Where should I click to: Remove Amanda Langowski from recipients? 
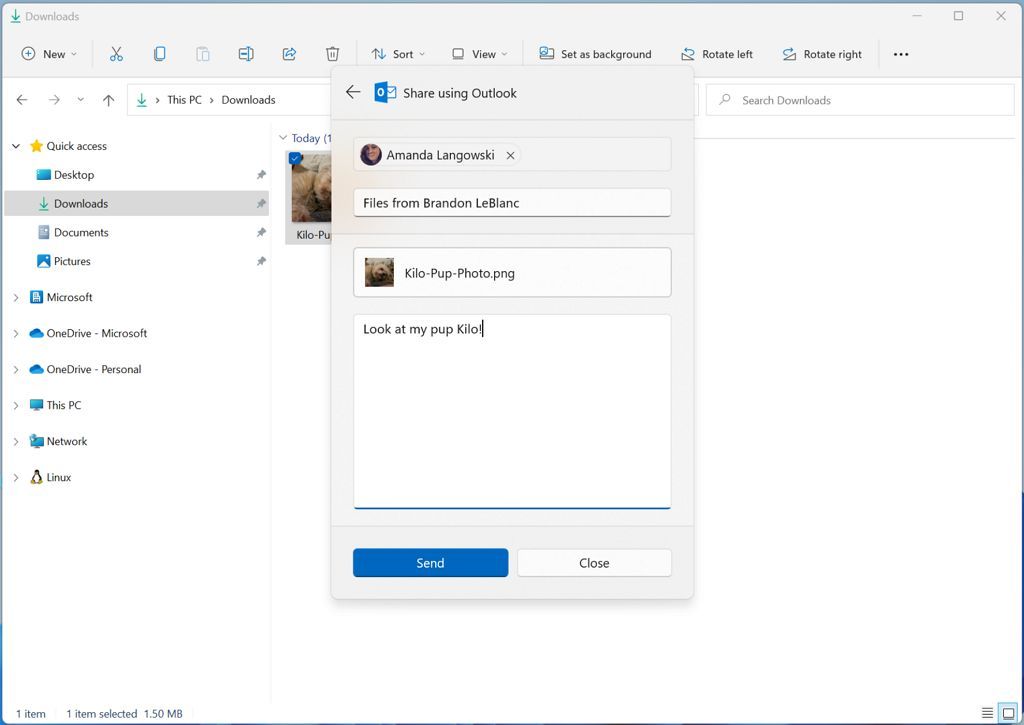coord(510,156)
